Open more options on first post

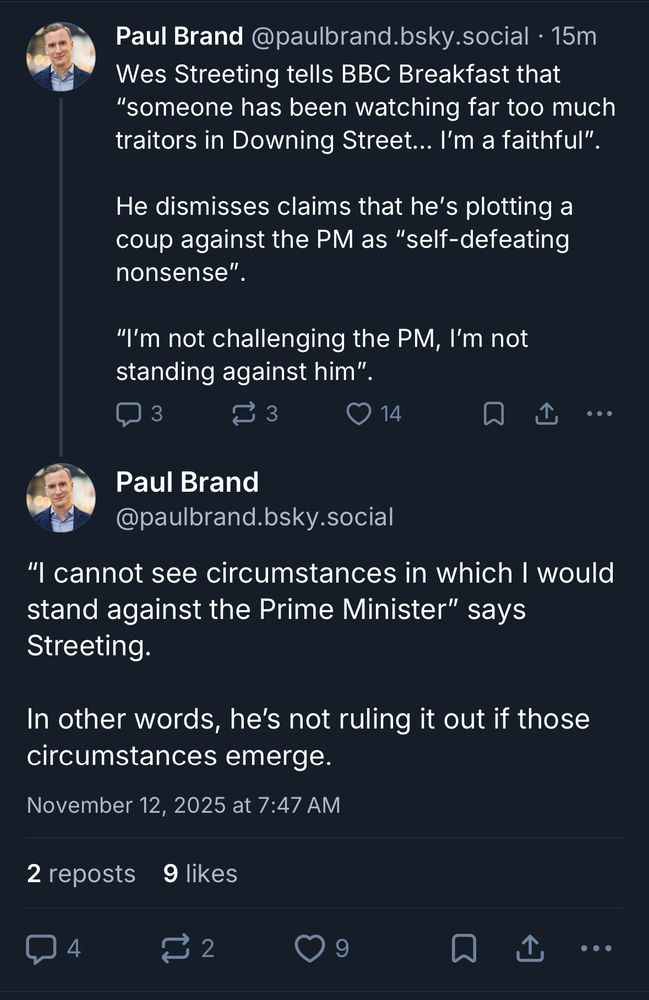pos(599,413)
